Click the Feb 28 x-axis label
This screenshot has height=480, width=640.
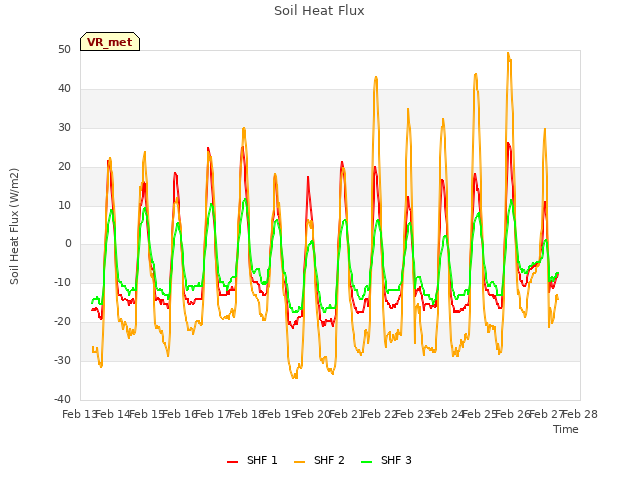580,414
